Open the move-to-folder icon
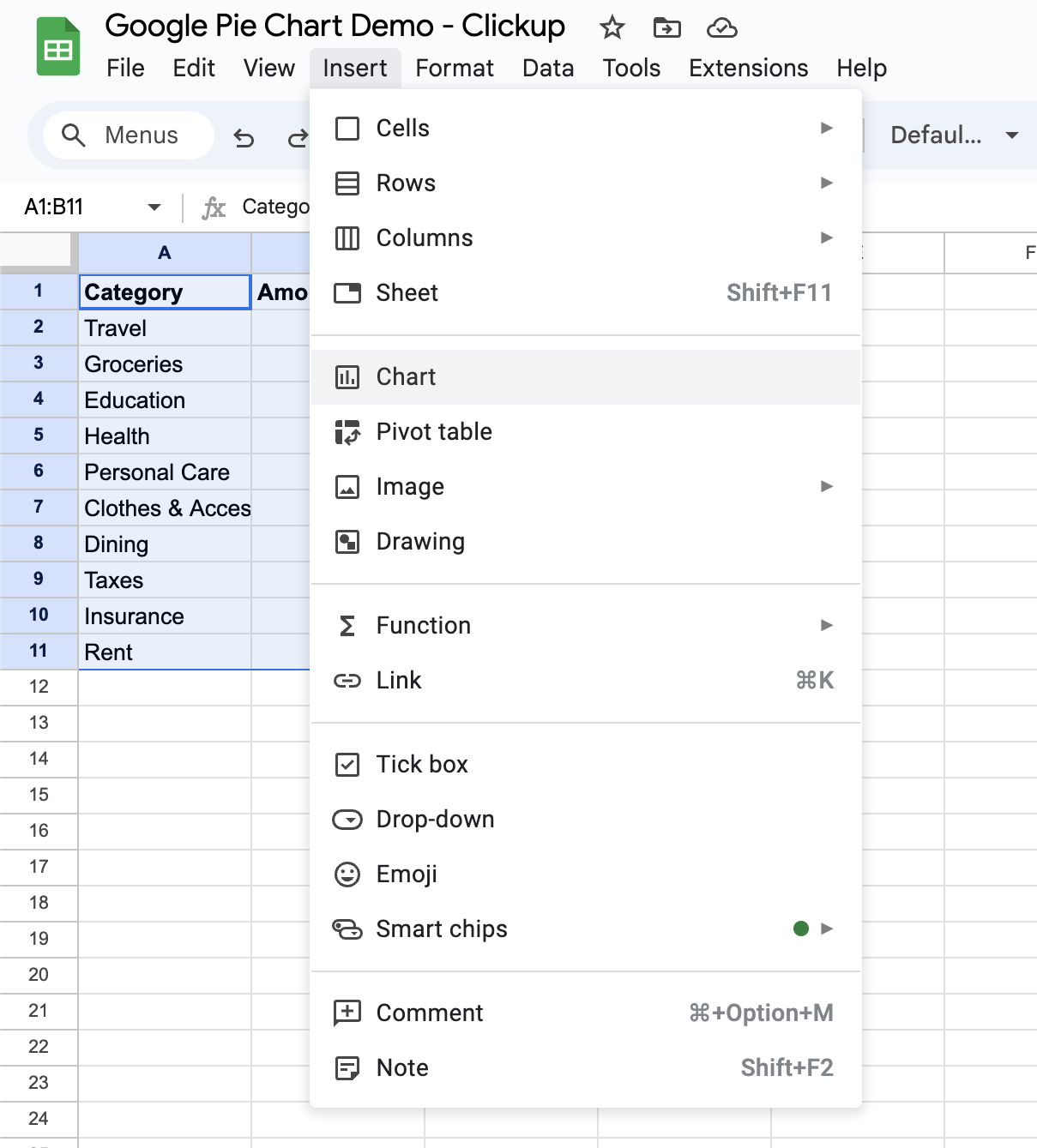 pyautogui.click(x=666, y=27)
